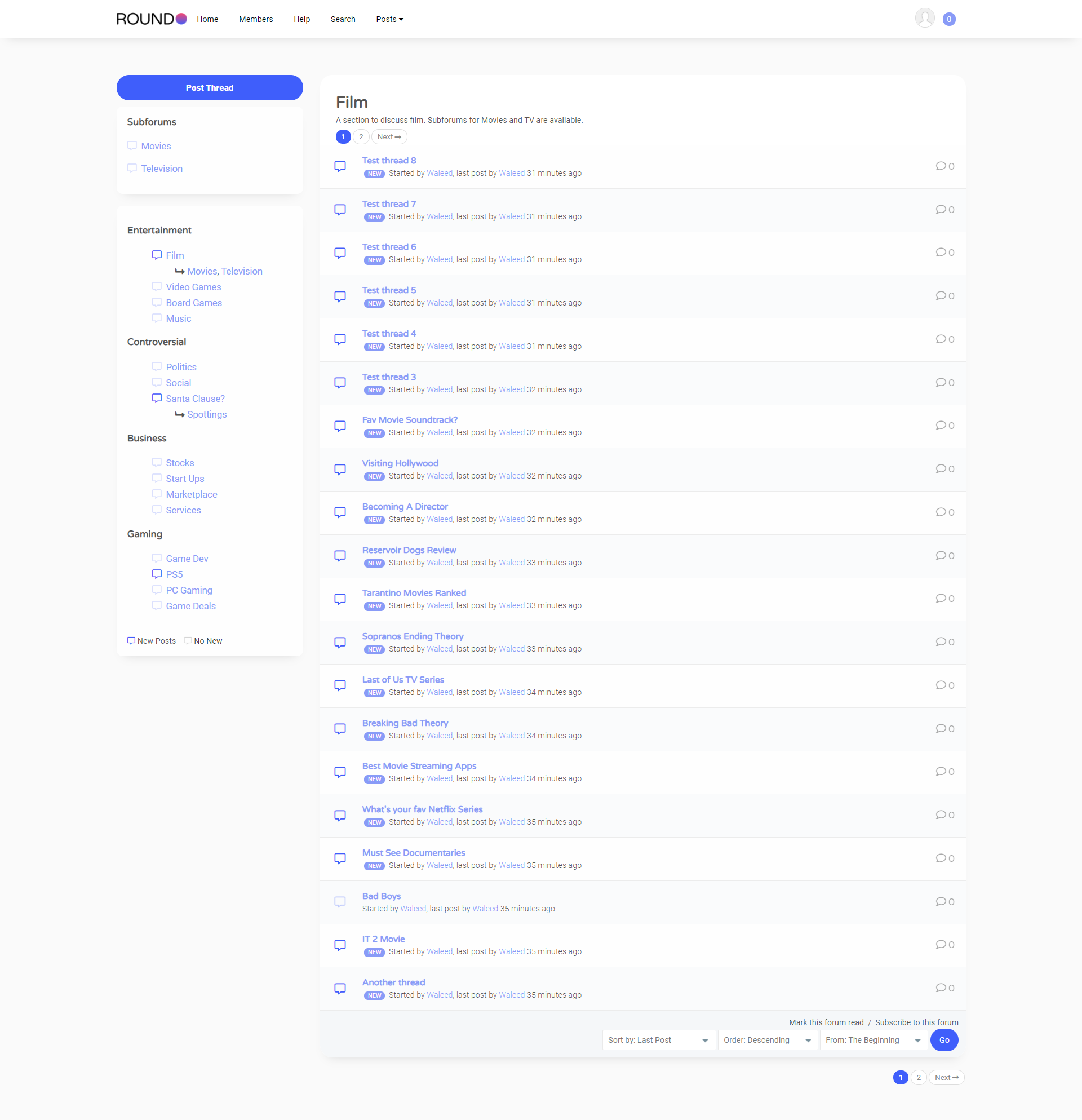This screenshot has height=1120, width=1082.
Task: Open the Spottings subforum link
Action: pyautogui.click(x=207, y=414)
